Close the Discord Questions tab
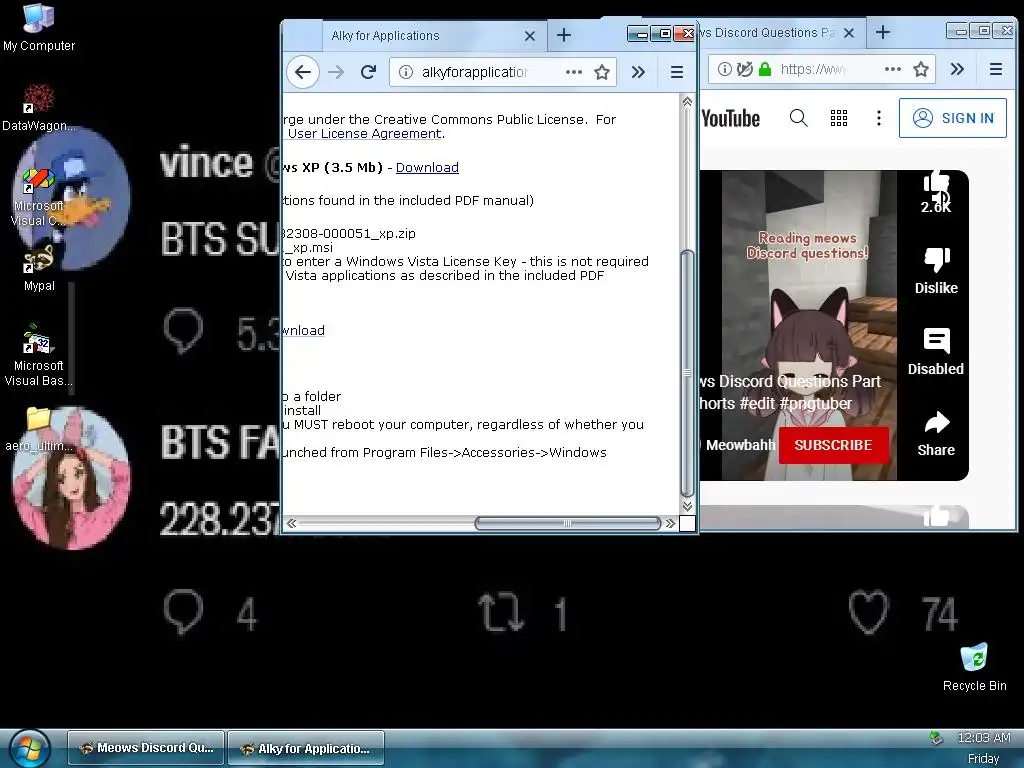Screen dimensions: 1024x768 [849, 33]
